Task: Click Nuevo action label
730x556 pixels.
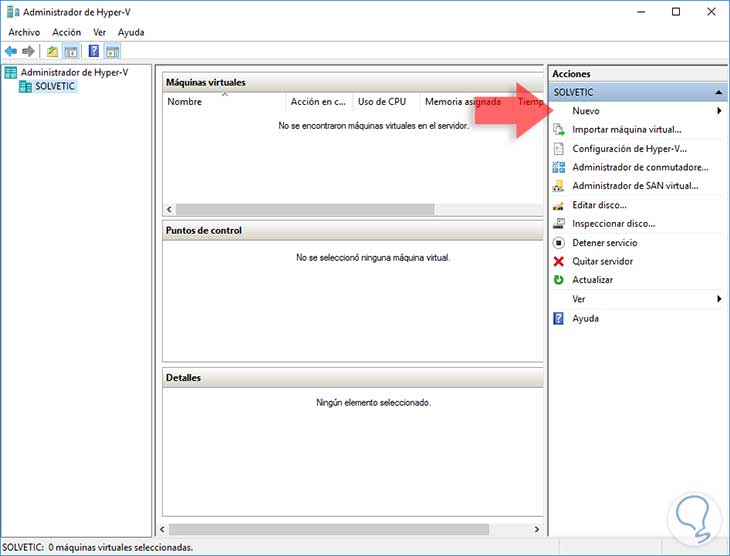Action: coord(586,111)
